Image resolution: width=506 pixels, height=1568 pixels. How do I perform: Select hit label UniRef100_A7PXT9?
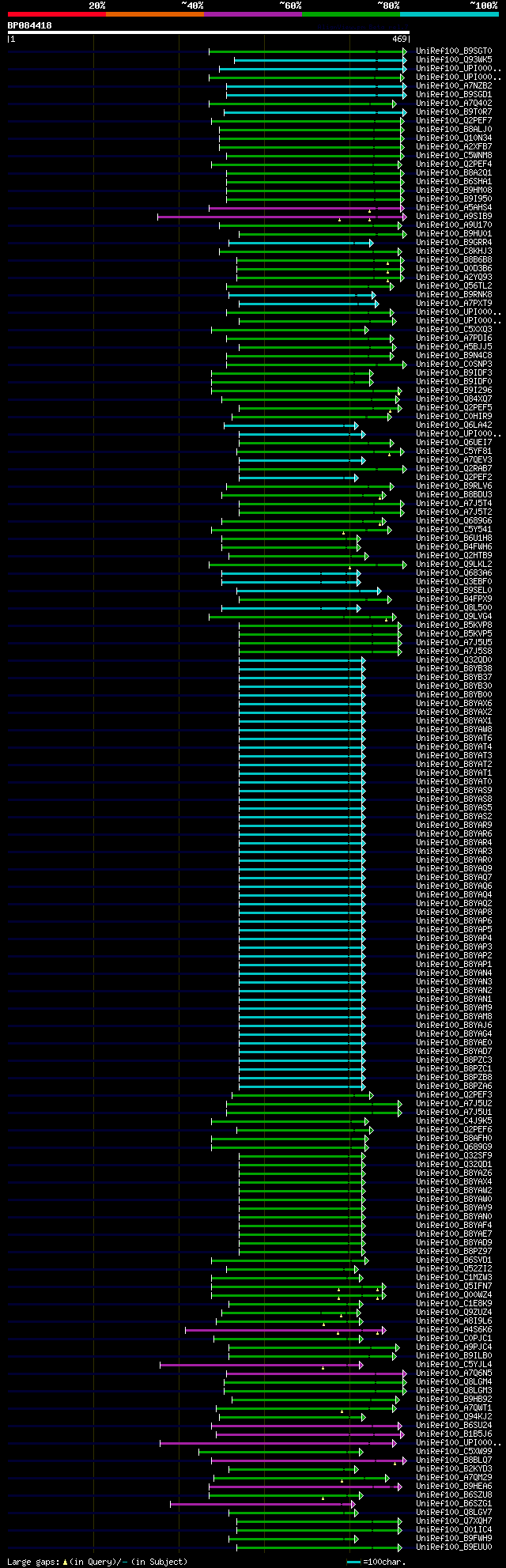(454, 304)
